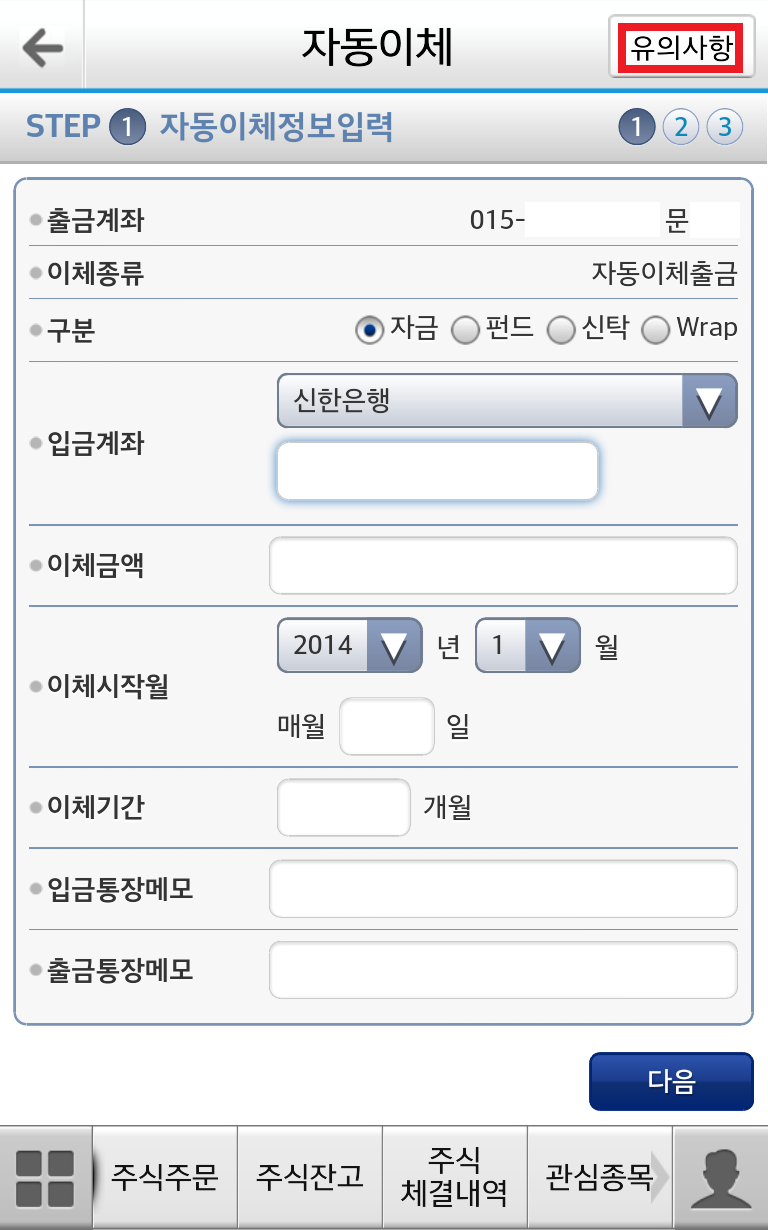Tap the back arrow icon
The width and height of the screenshot is (768, 1230).
point(42,47)
